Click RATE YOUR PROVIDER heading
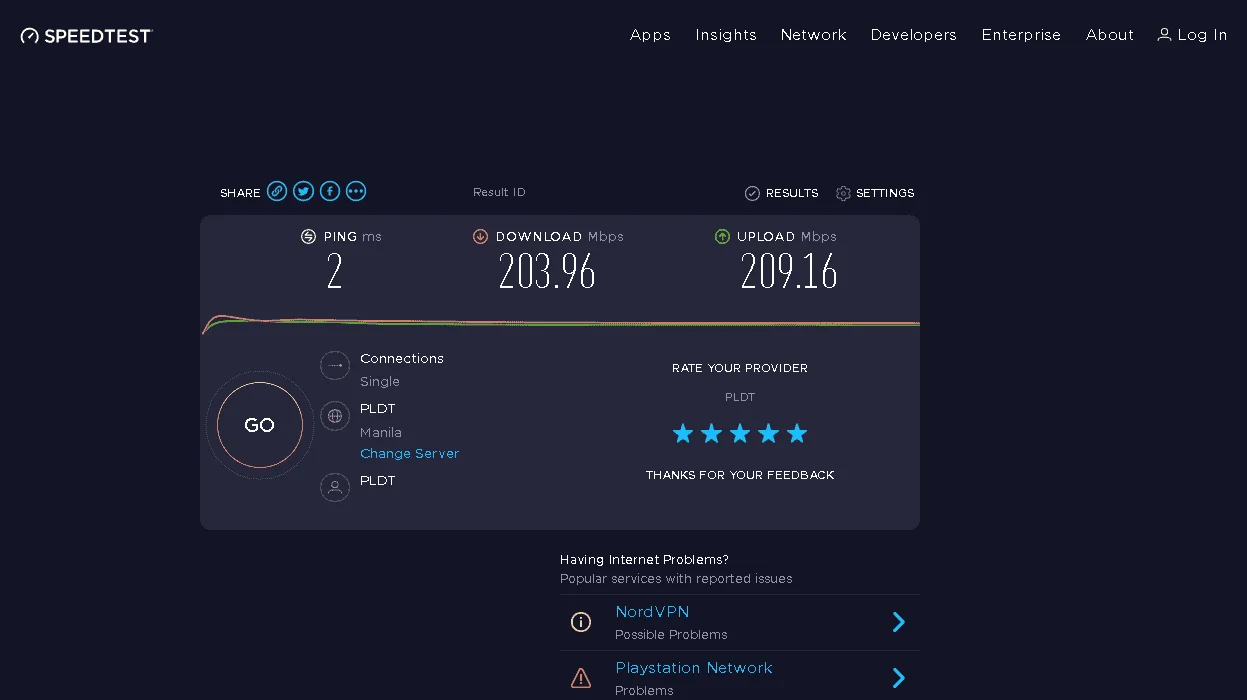This screenshot has width=1247, height=700. coord(740,369)
